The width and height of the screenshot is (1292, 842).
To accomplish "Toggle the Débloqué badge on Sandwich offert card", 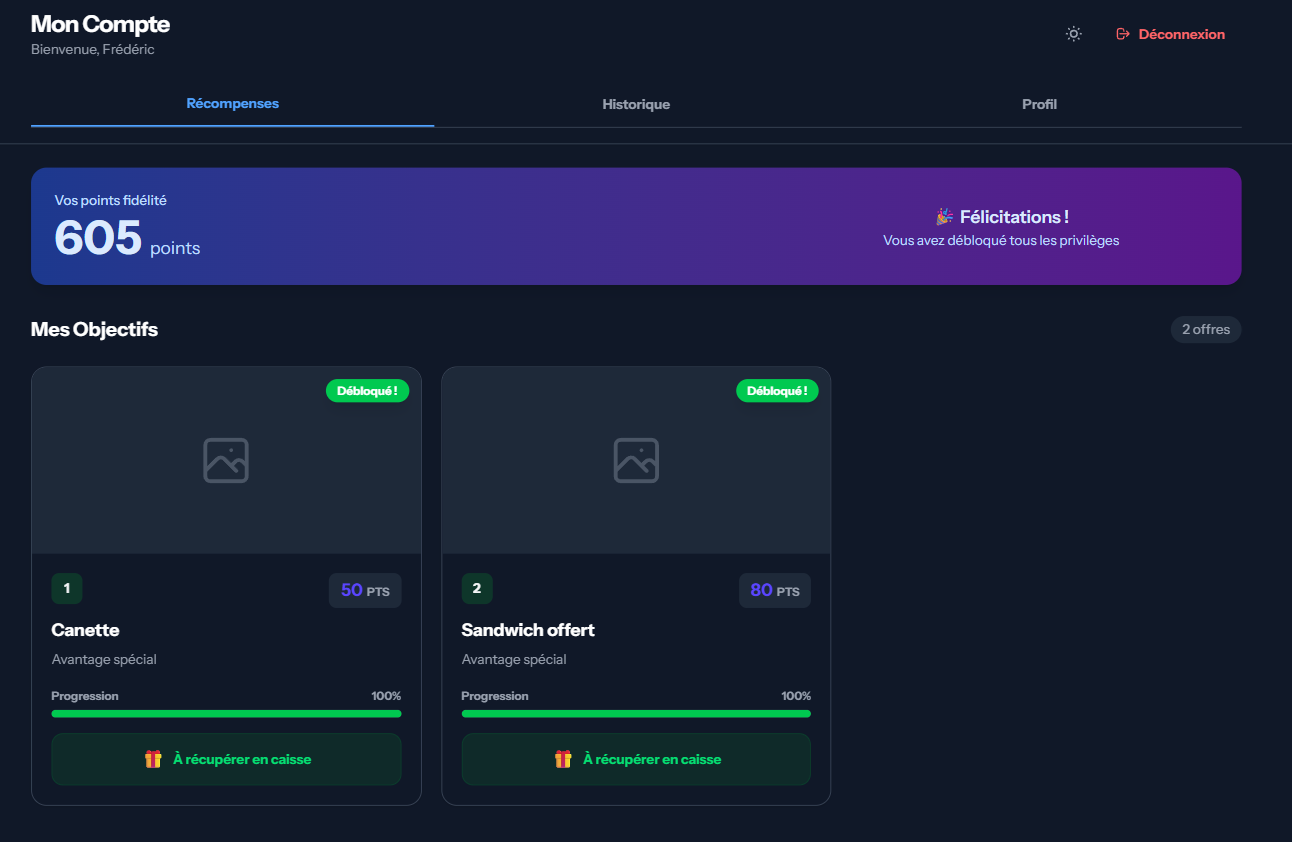I will 777,390.
